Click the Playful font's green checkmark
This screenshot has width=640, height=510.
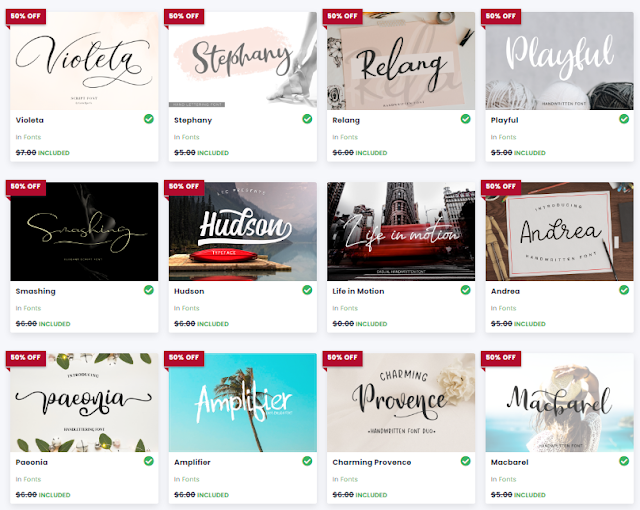[624, 119]
